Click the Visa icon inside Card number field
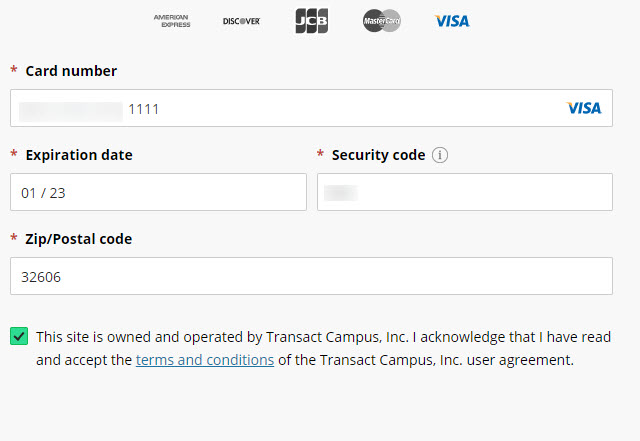 point(584,108)
